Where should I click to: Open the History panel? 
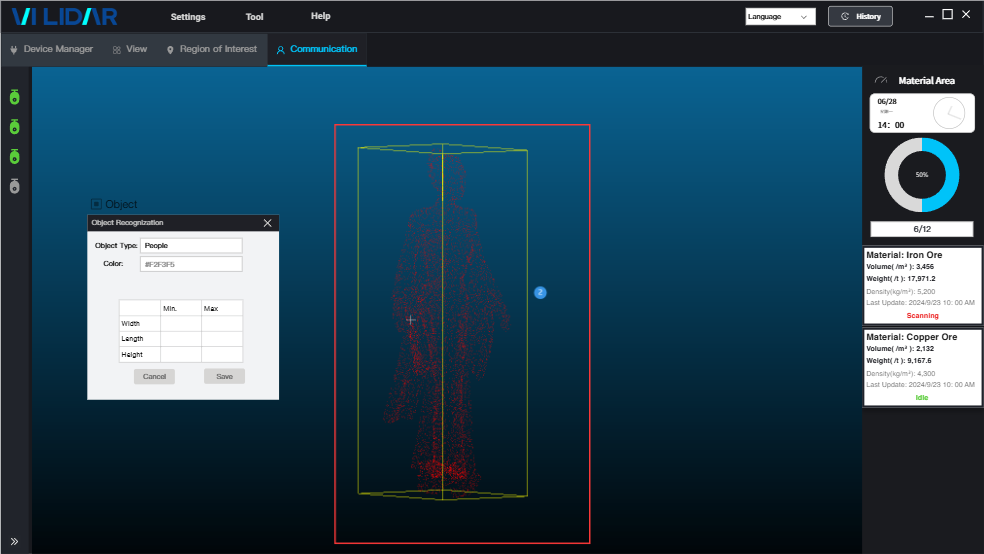860,17
